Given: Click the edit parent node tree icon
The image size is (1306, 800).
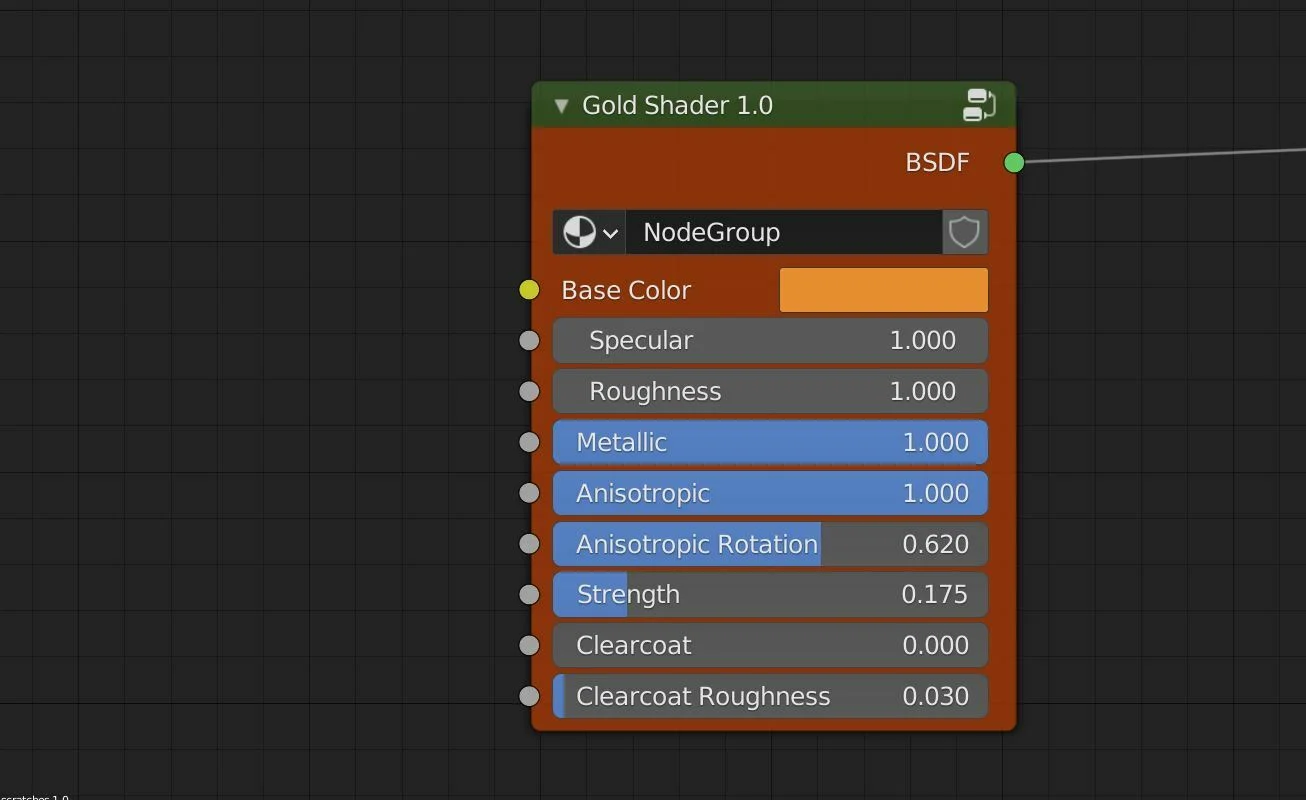Looking at the screenshot, I should [978, 105].
